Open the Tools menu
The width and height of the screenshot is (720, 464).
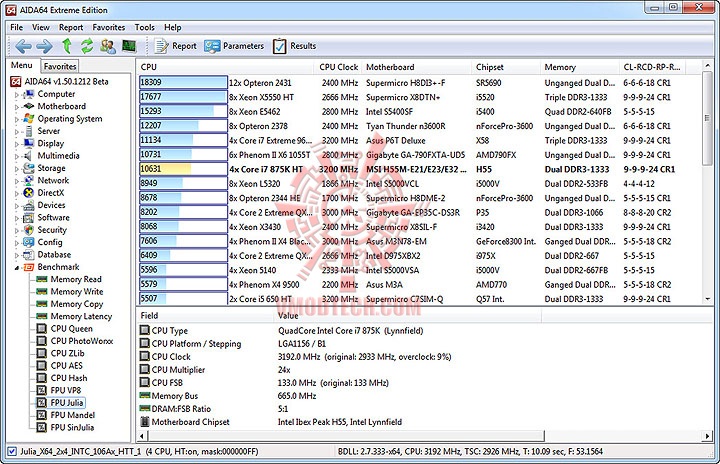[145, 28]
